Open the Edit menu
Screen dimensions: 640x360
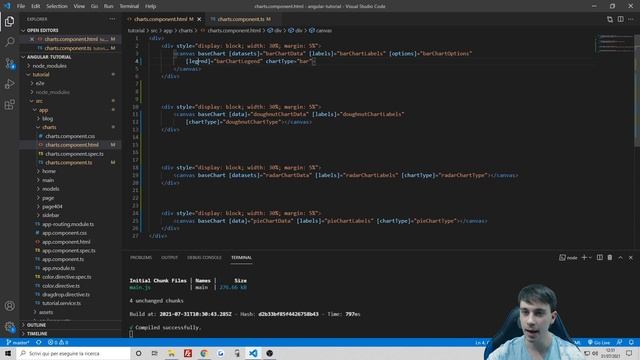click(x=36, y=6)
